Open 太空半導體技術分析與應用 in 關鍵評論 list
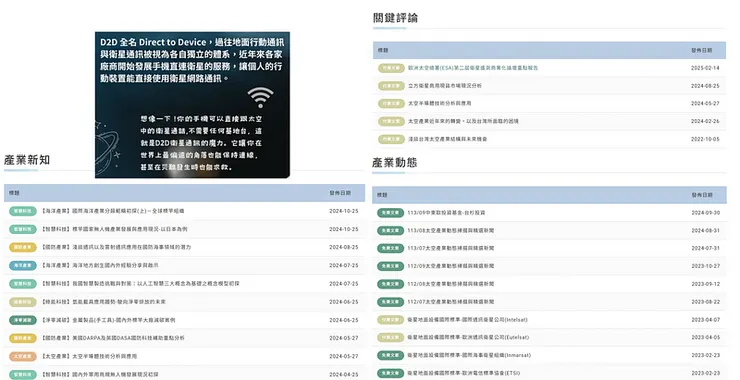The image size is (740, 380). pos(439,103)
